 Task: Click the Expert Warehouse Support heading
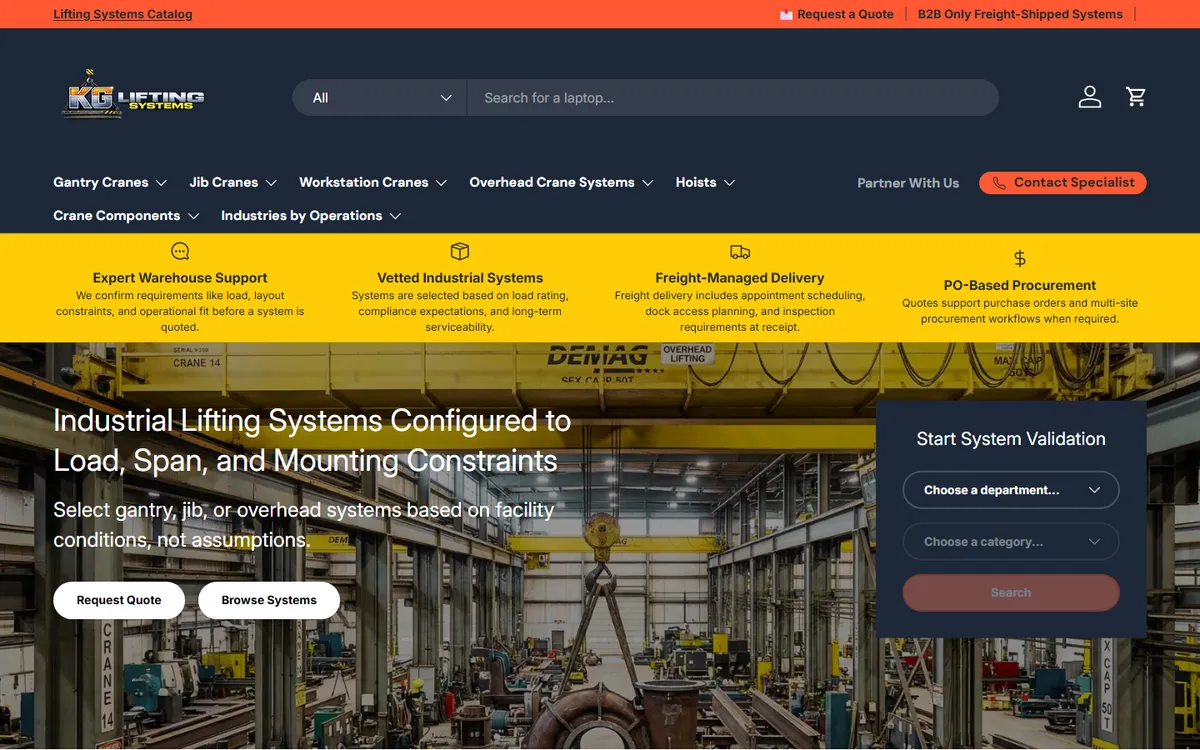point(180,278)
